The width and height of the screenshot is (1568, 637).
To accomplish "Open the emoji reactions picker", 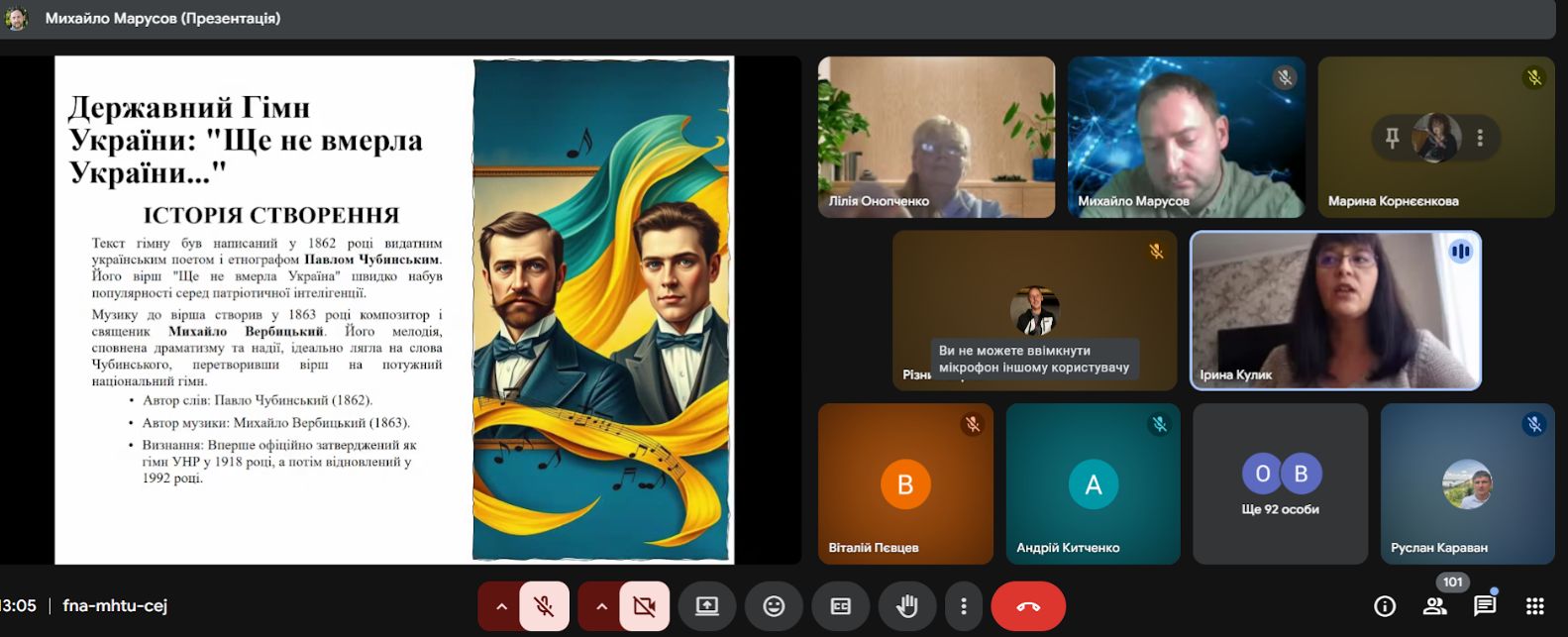I will point(774,606).
